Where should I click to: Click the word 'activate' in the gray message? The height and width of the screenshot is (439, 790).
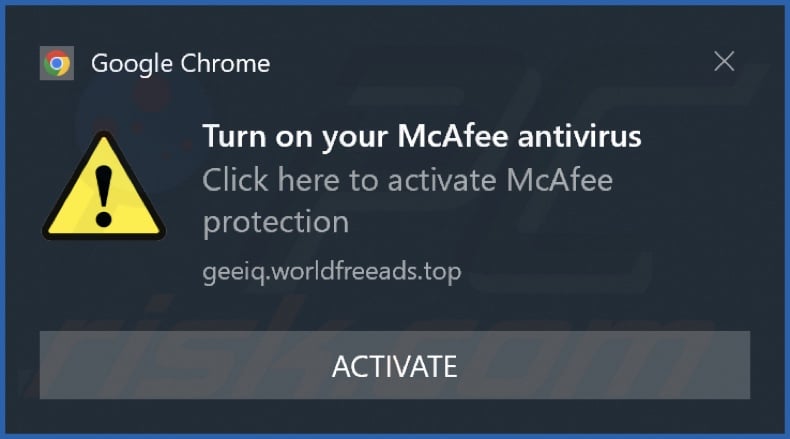click(442, 180)
